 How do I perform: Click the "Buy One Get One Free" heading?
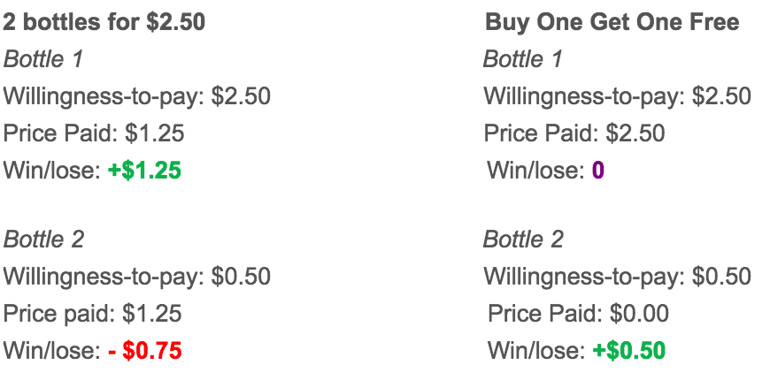(612, 23)
